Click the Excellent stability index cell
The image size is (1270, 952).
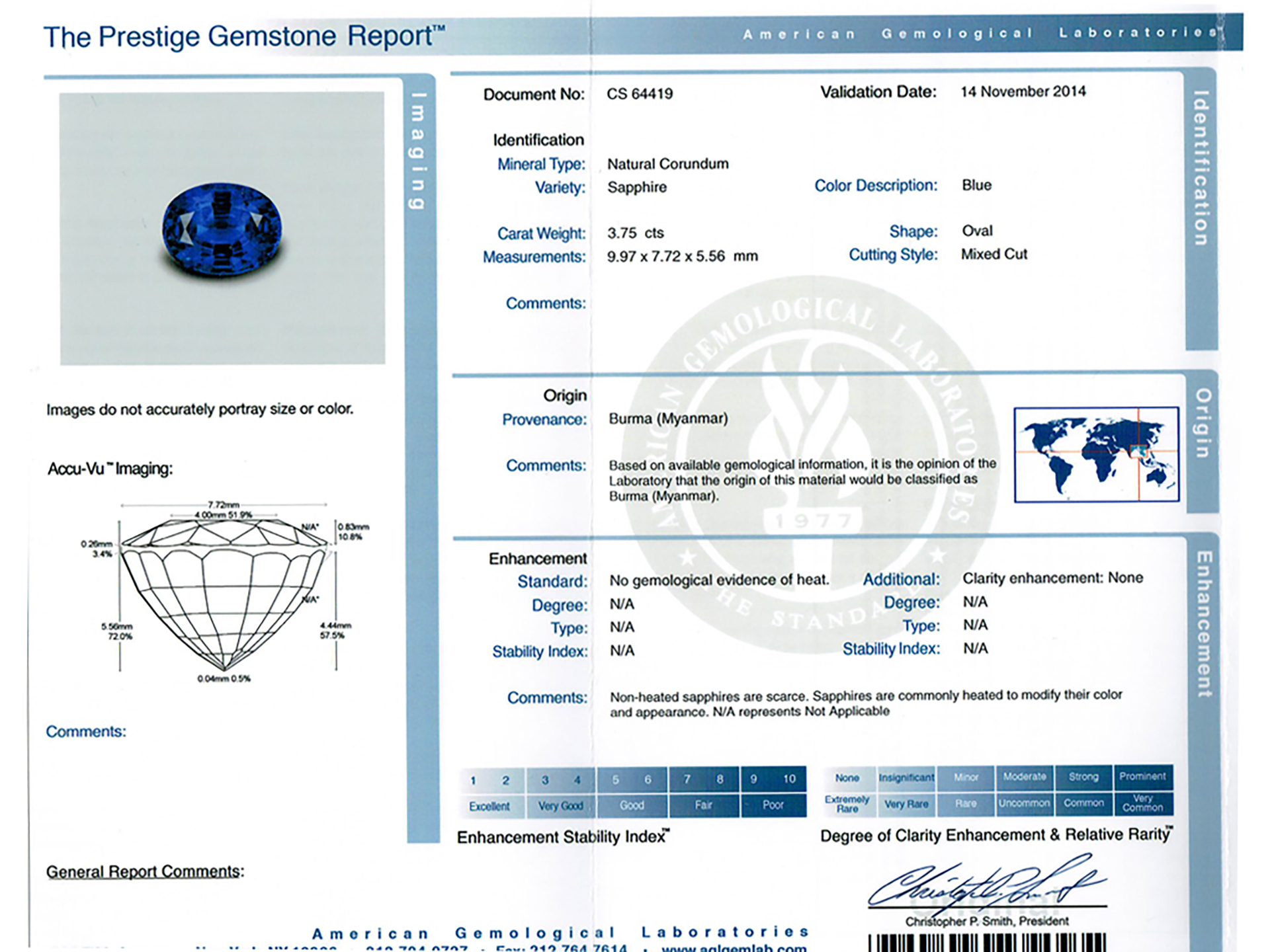pyautogui.click(x=489, y=806)
